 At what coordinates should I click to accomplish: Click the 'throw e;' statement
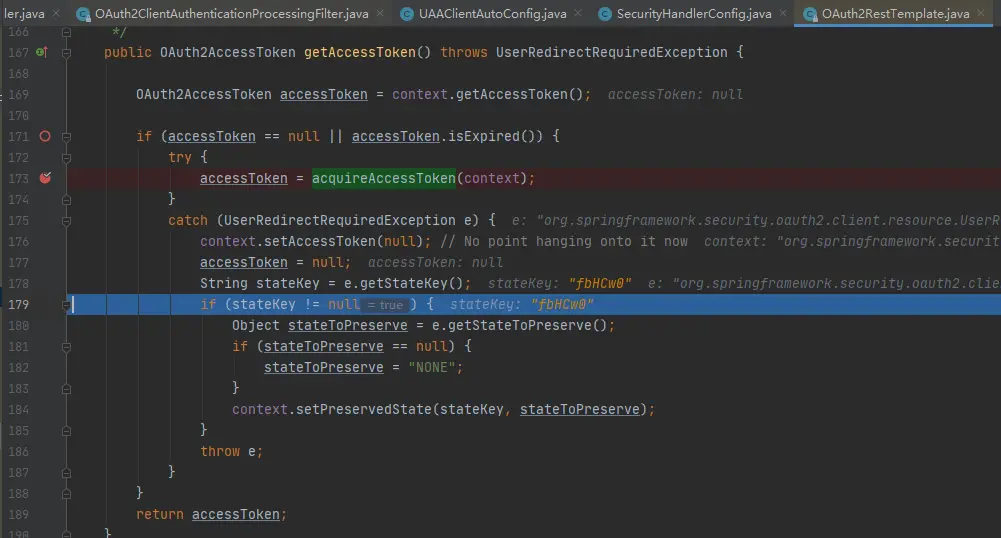(x=232, y=451)
